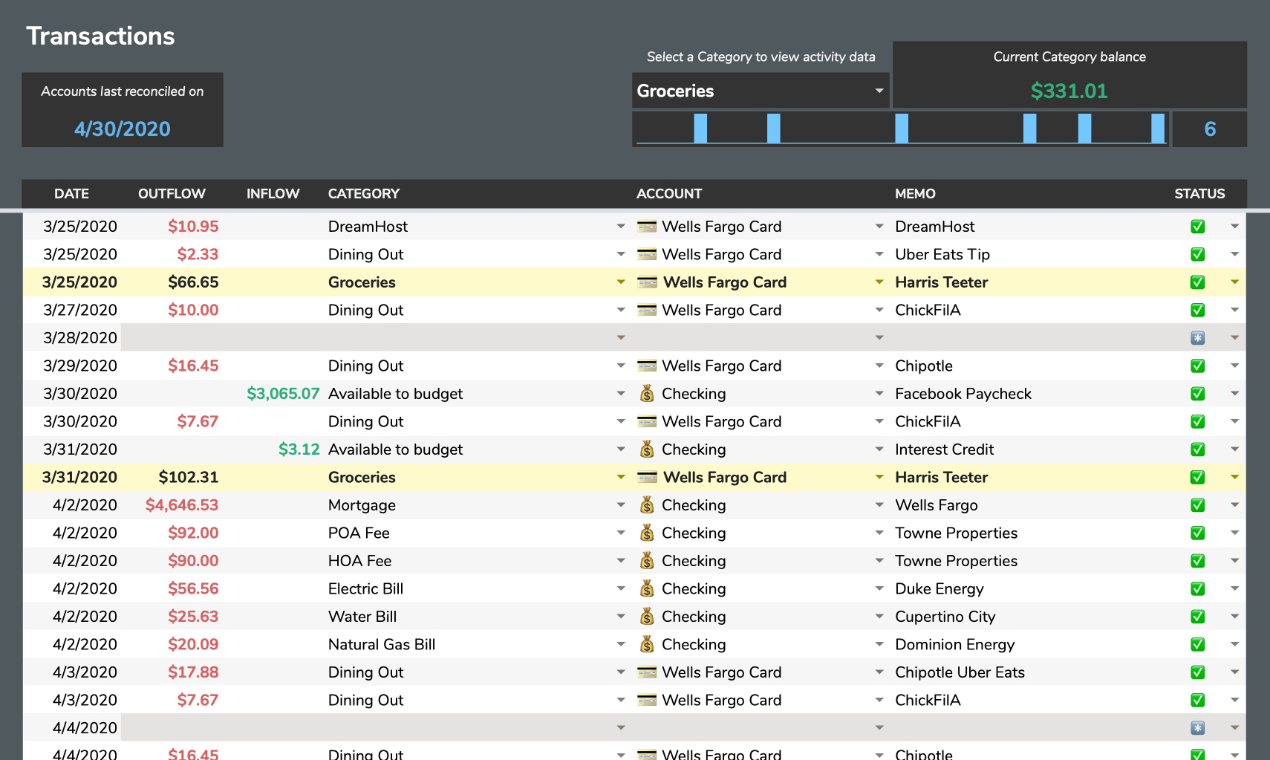Image resolution: width=1270 pixels, height=760 pixels.
Task: Click the INFLOW column header
Action: click(273, 194)
